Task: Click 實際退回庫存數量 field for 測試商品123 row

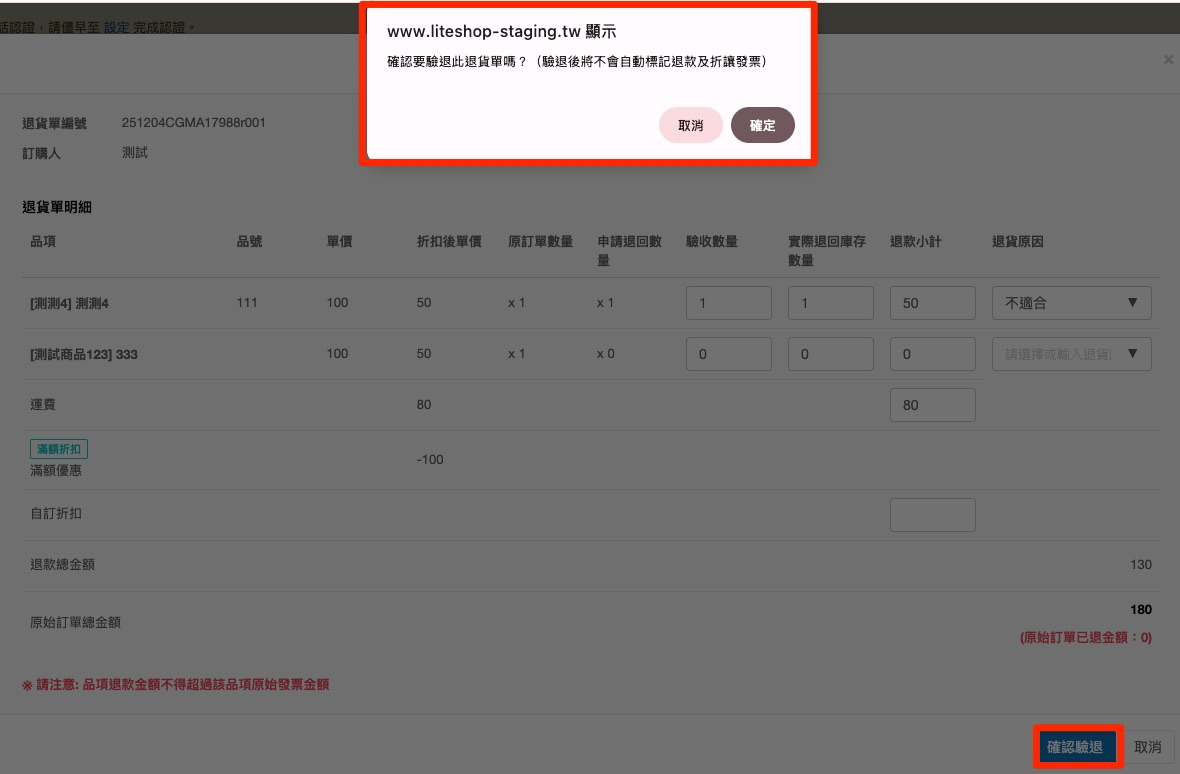Action: [x=830, y=354]
